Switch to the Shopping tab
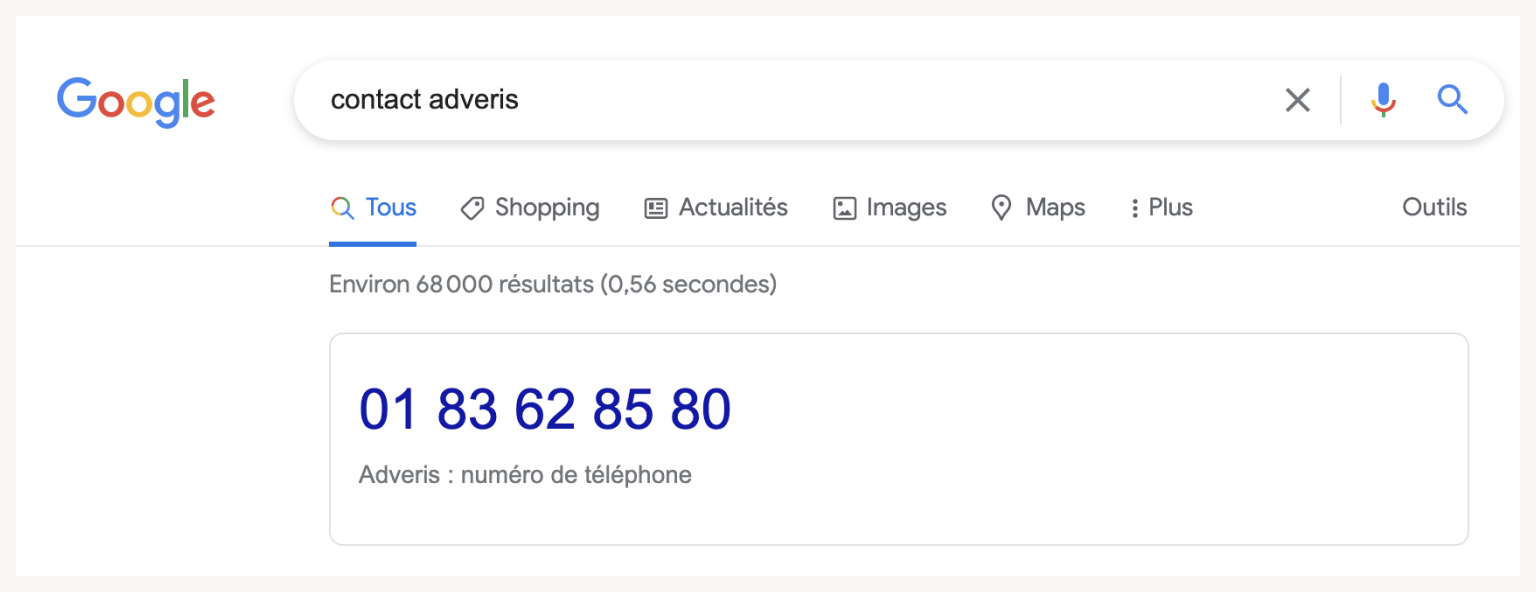Screen dimensions: 1536x592 [547, 207]
